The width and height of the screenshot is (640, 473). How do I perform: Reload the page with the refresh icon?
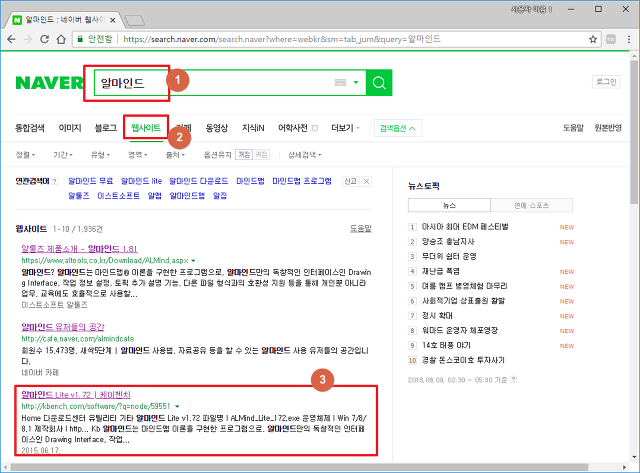pyautogui.click(x=44, y=39)
